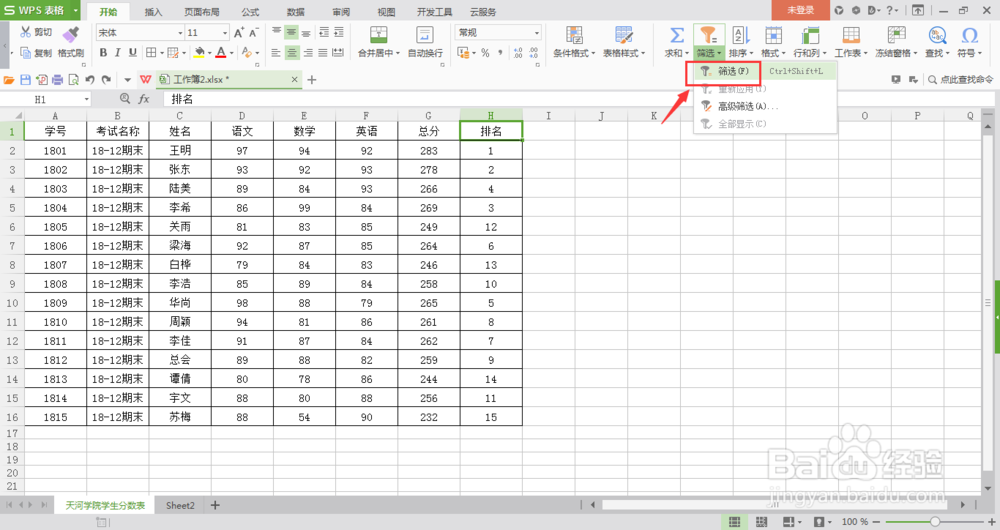Screen dimensions: 1000x530
Task: Open the font size dropdown showing 11
Action: pyautogui.click(x=224, y=33)
